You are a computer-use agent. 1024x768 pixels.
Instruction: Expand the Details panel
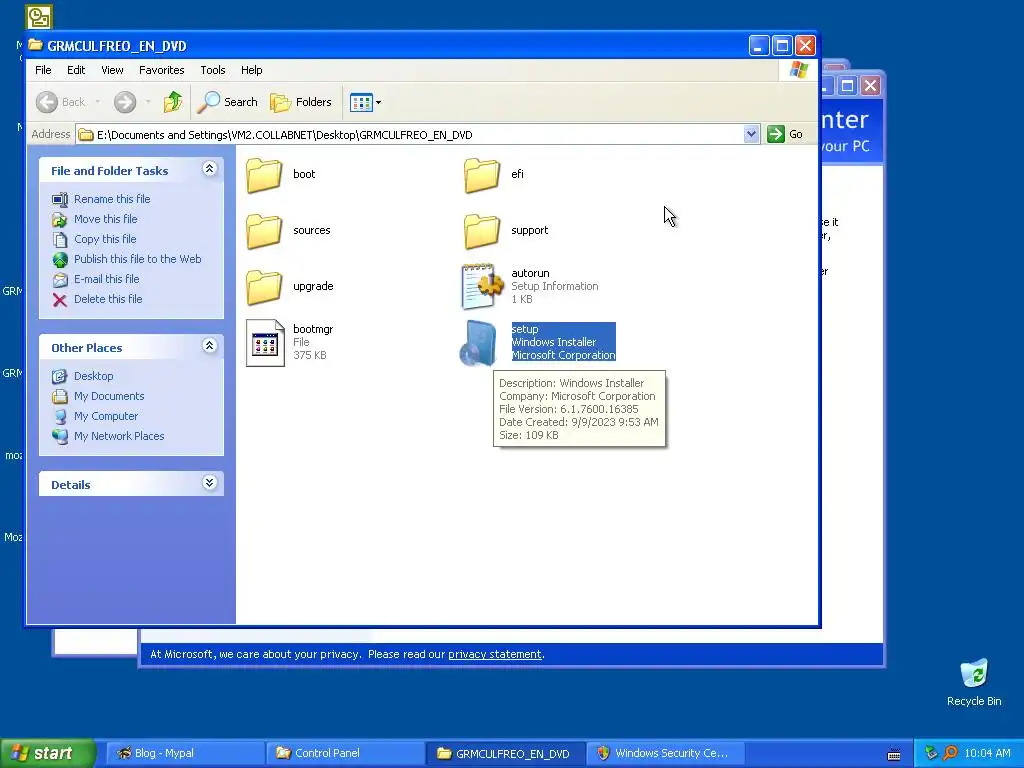[209, 483]
